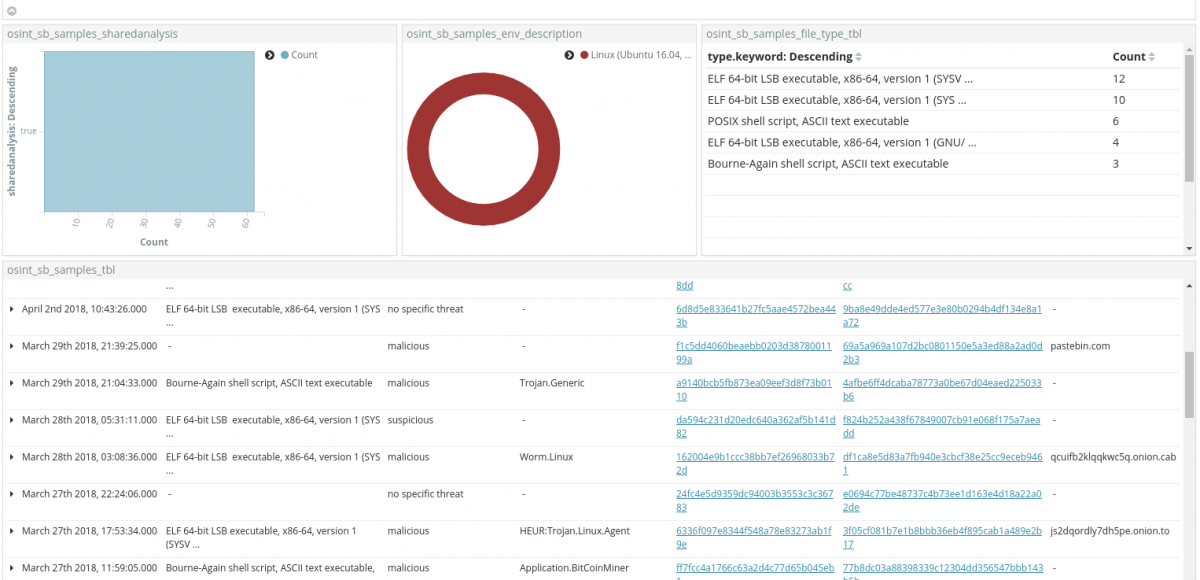Toggle the legend of the sharedanalysis chart
This screenshot has width=1200, height=580.
coord(270,55)
